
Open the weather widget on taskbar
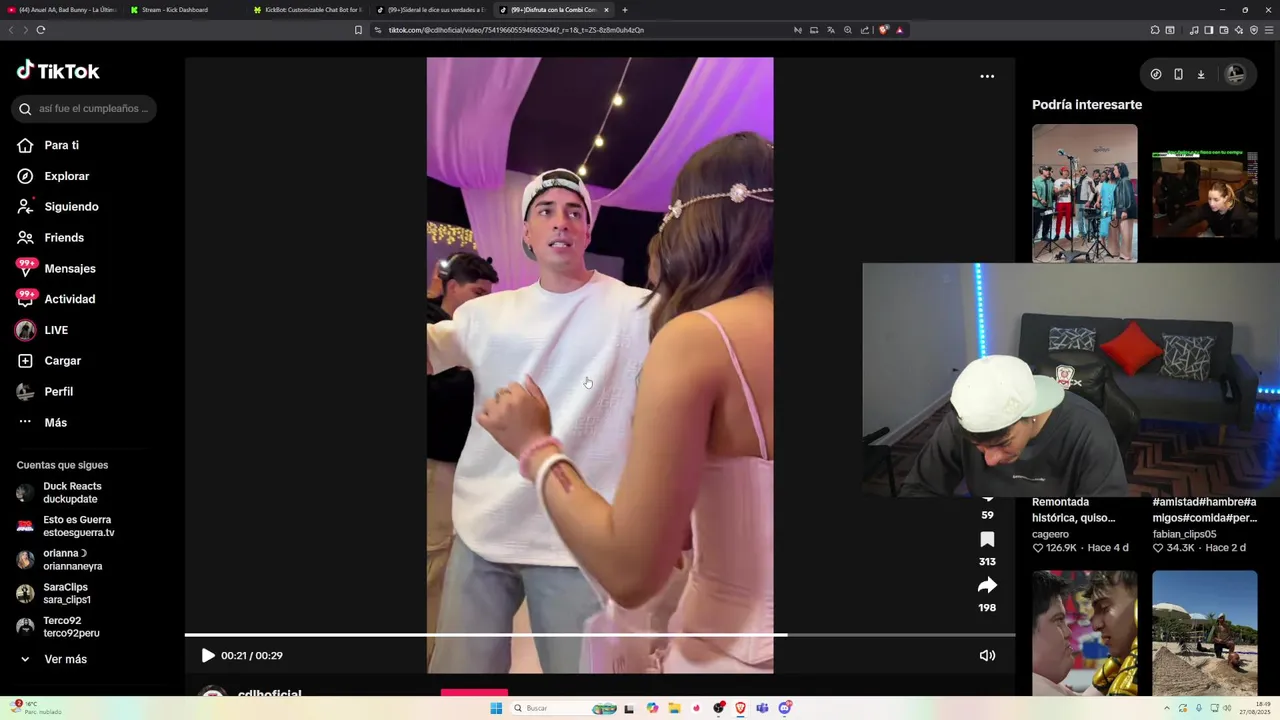[36, 708]
